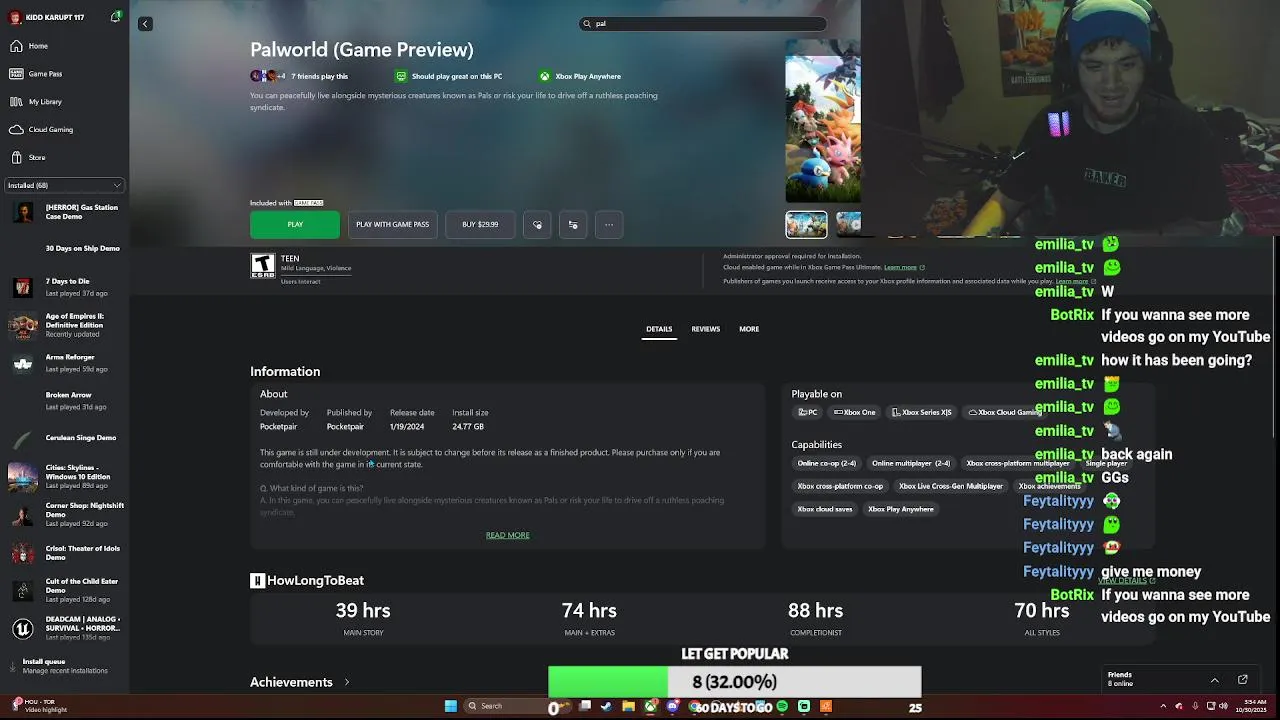Open Install queue manage recent installations
1280x720 pixels.
coord(64,666)
